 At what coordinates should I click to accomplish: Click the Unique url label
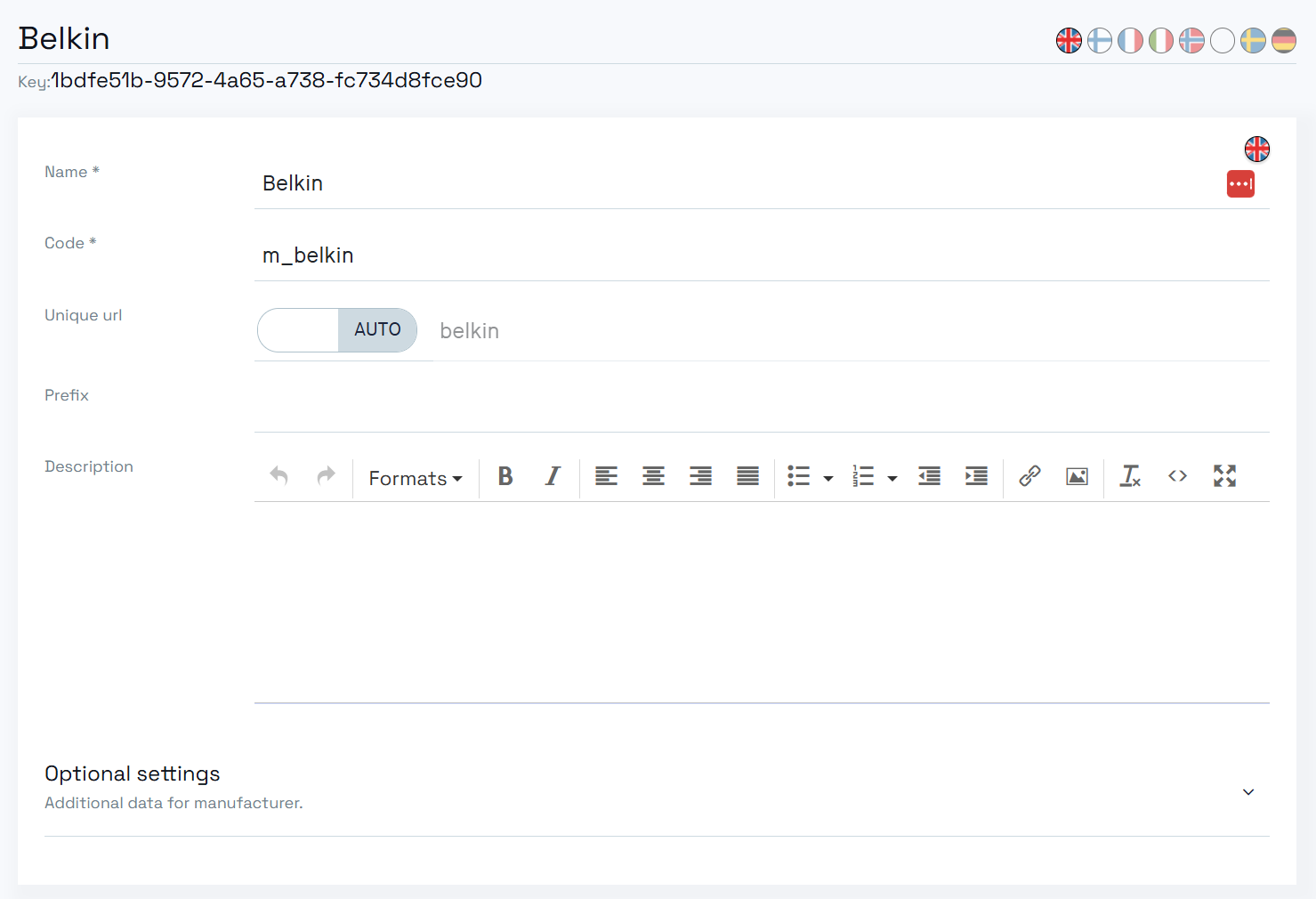coord(84,315)
